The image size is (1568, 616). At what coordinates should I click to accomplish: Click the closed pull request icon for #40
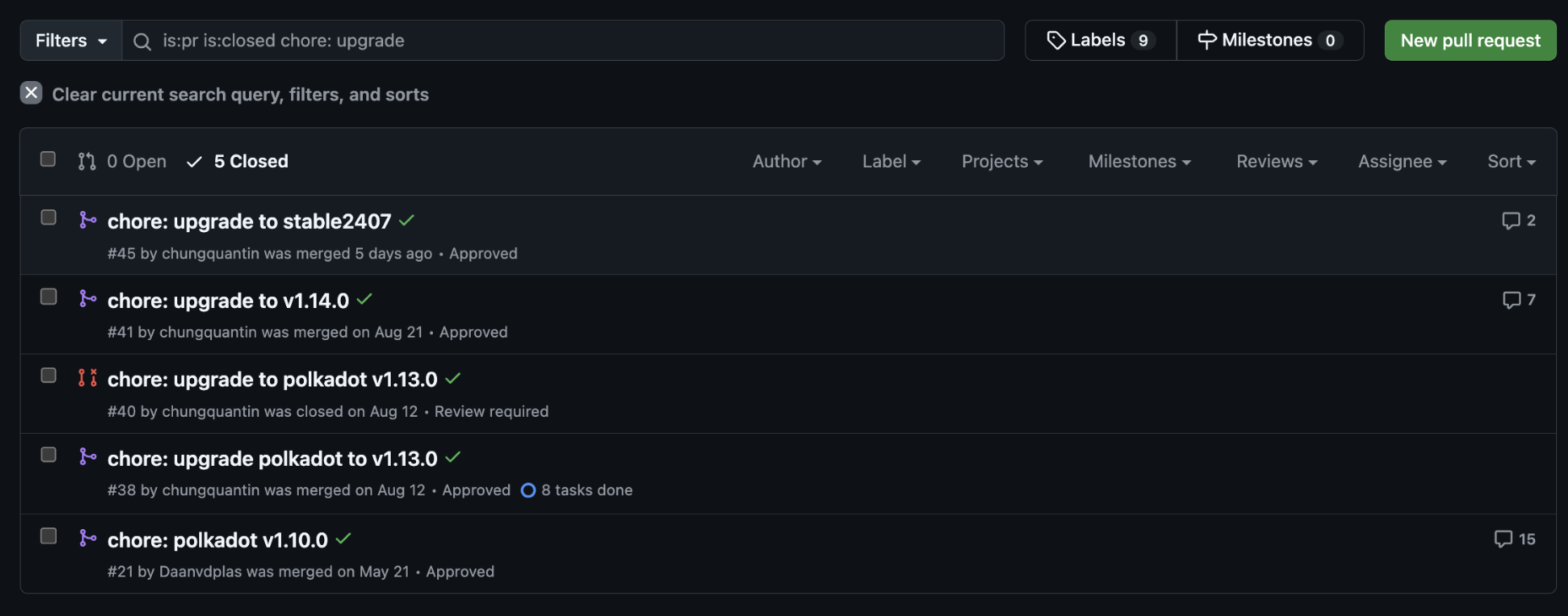pos(88,378)
